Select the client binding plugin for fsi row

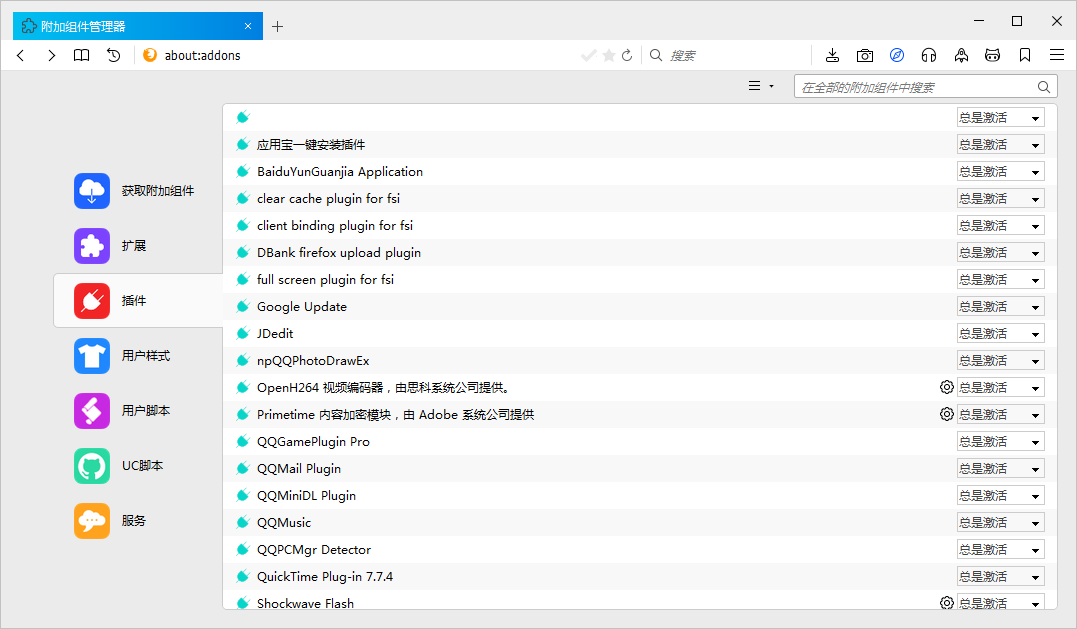(639, 225)
